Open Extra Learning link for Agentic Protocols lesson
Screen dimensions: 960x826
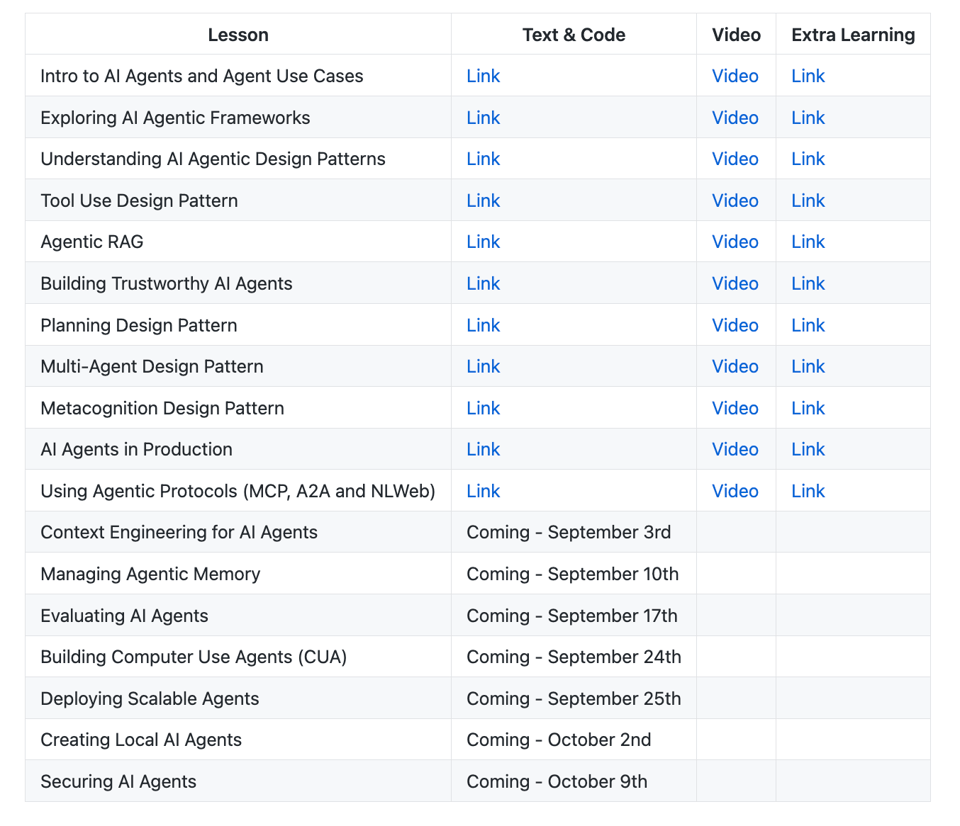pyautogui.click(x=808, y=491)
